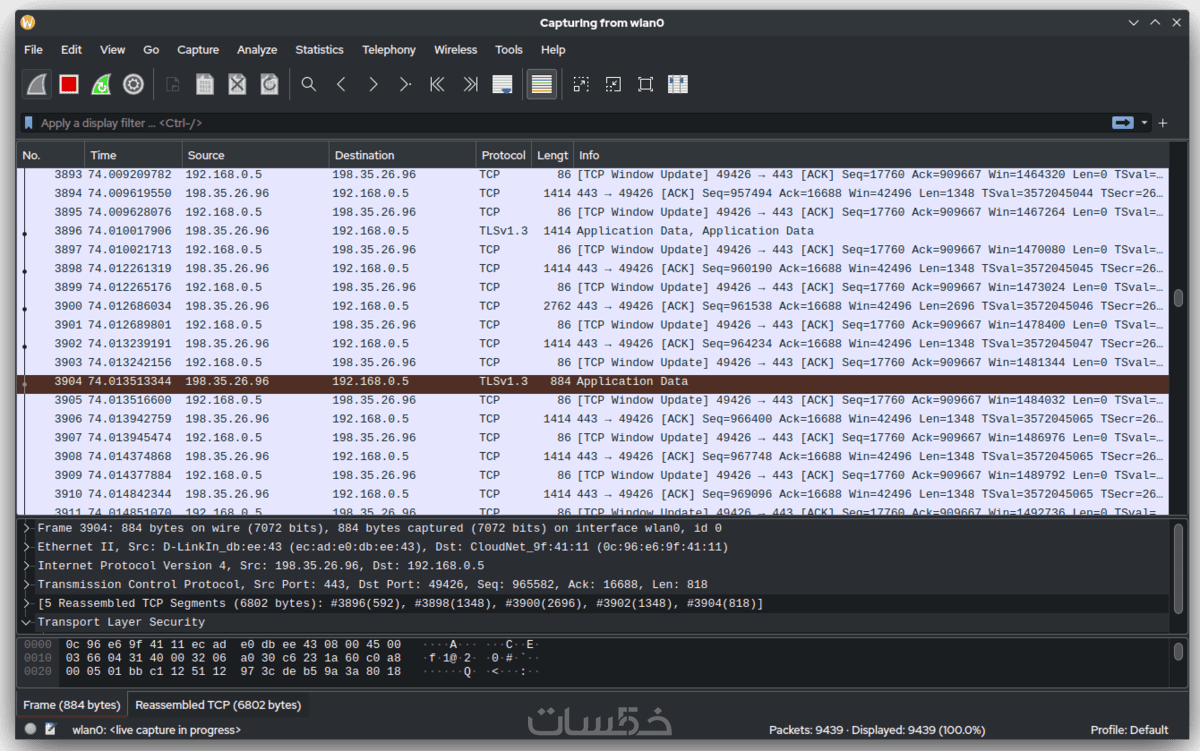Image resolution: width=1200 pixels, height=751 pixels.
Task: Open capture file properties status icon
Action: tap(50, 730)
